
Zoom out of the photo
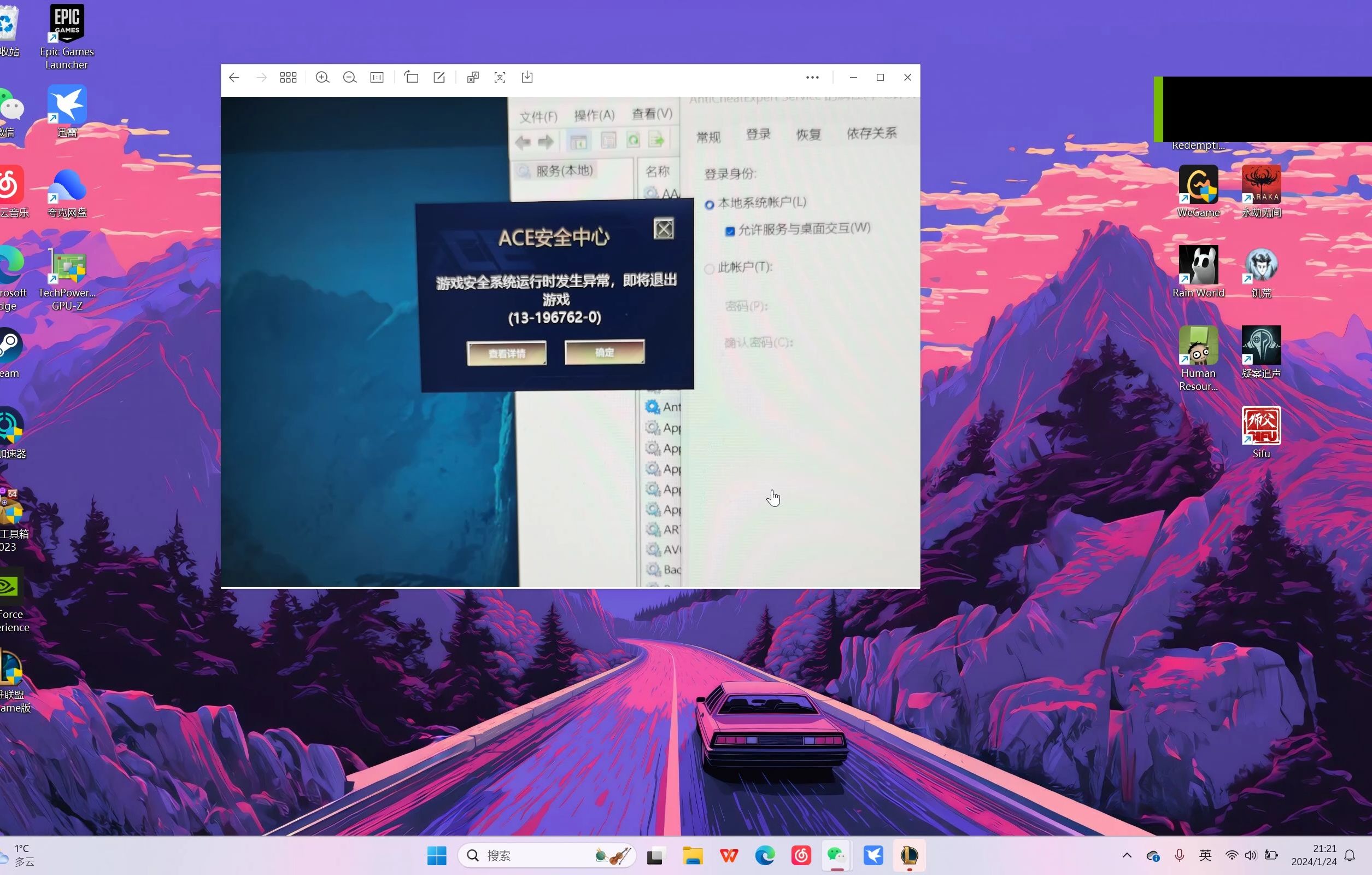(x=350, y=78)
